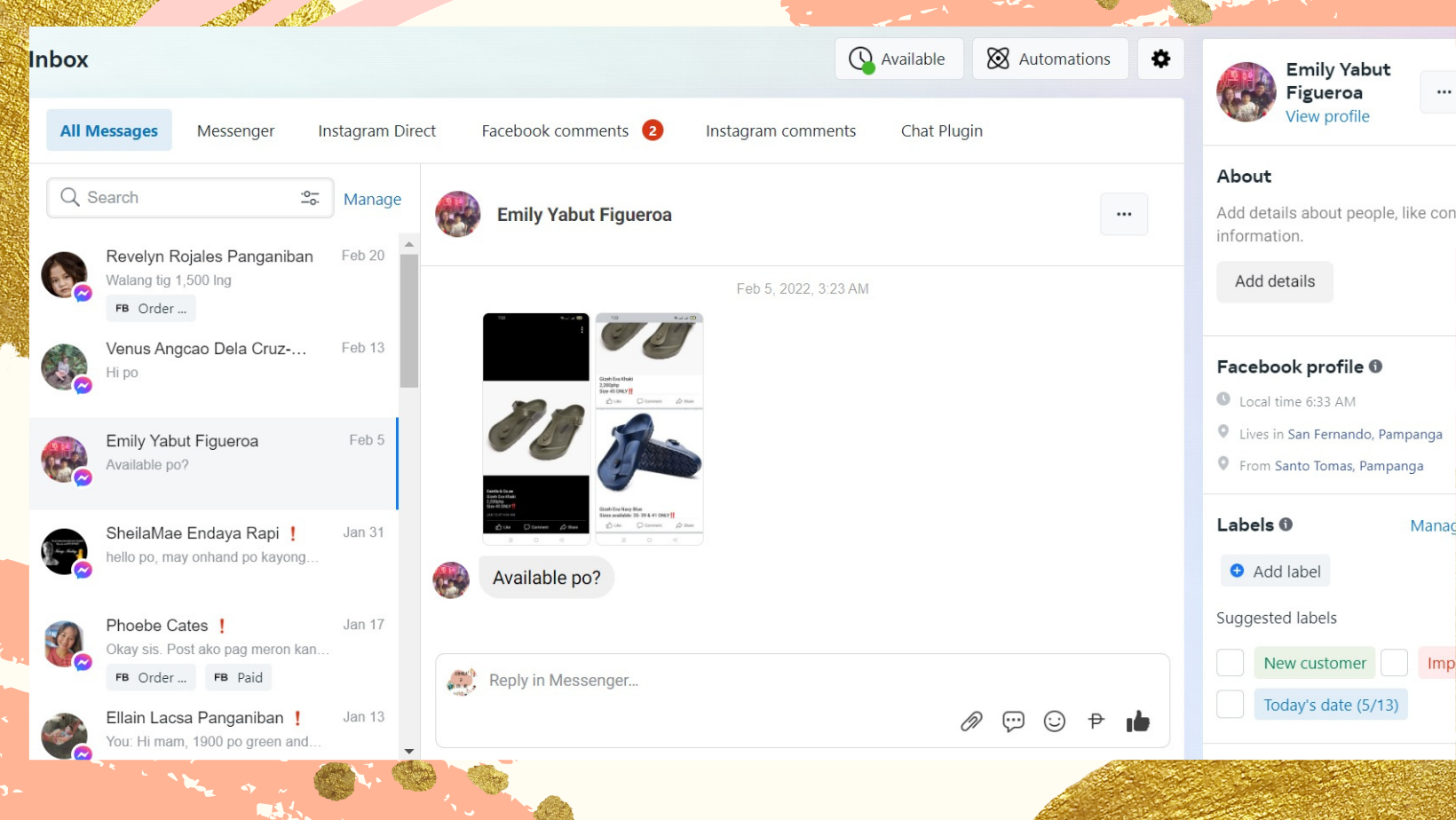Screen dimensions: 1456x820
Task: Click the Reply in Messenger field
Action: coord(710,681)
